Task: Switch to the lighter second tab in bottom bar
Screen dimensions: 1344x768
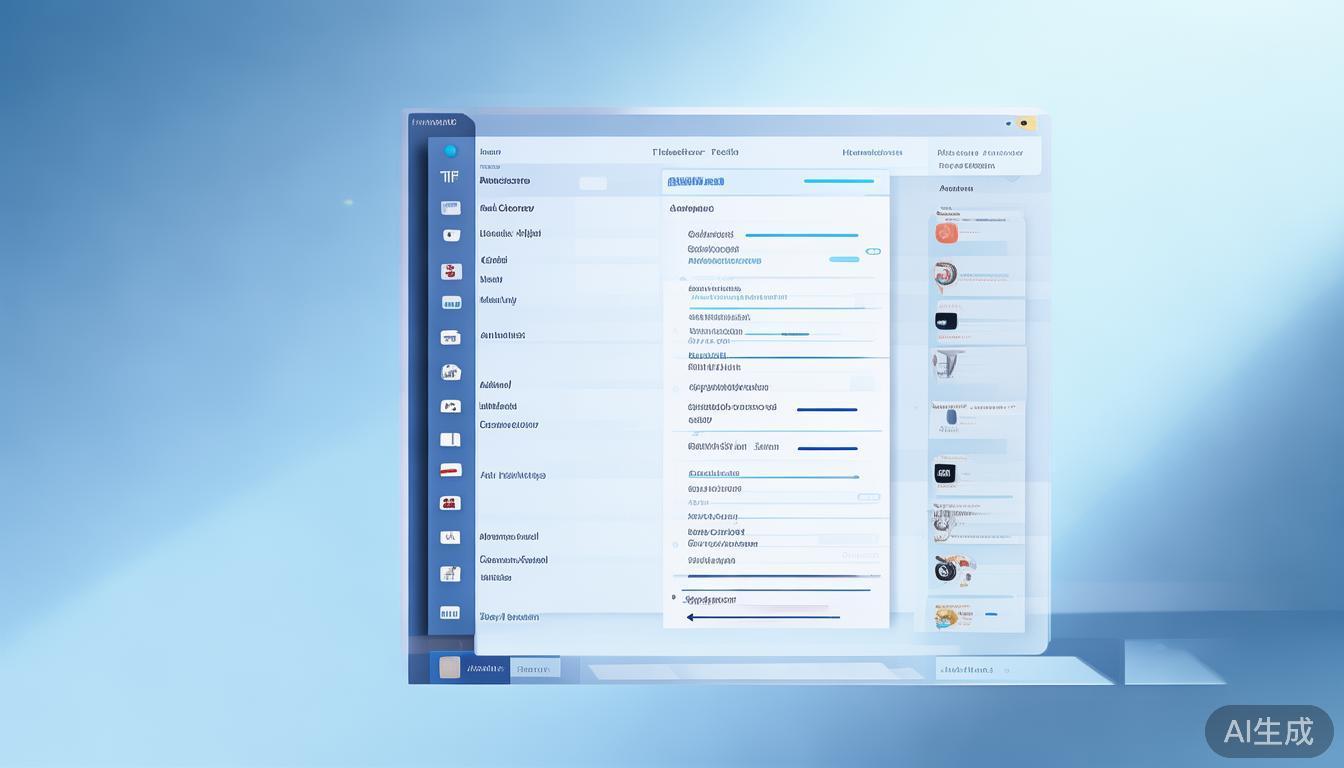Action: (534, 669)
